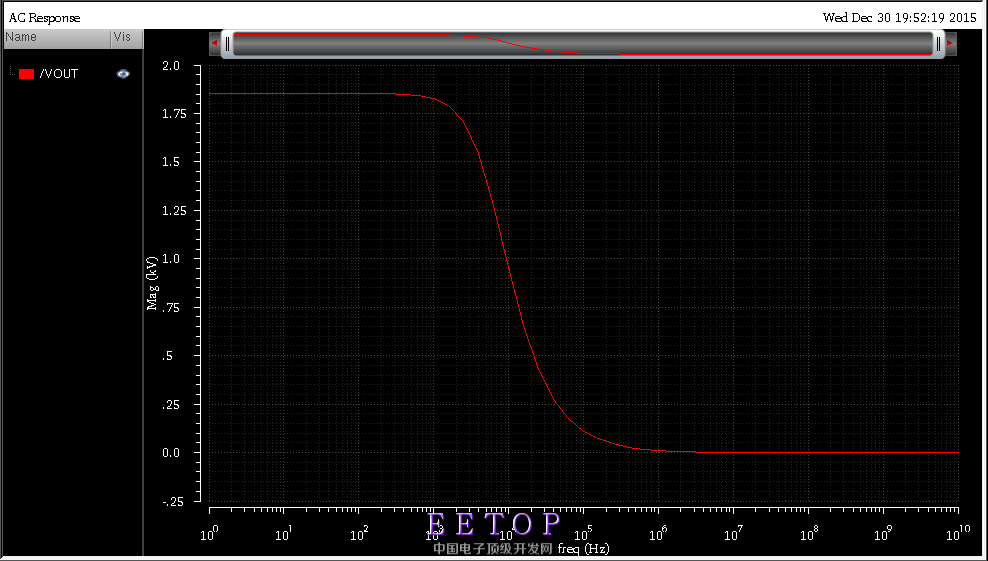
Task: Grab right handle of zoom strip slider
Action: 938,43
